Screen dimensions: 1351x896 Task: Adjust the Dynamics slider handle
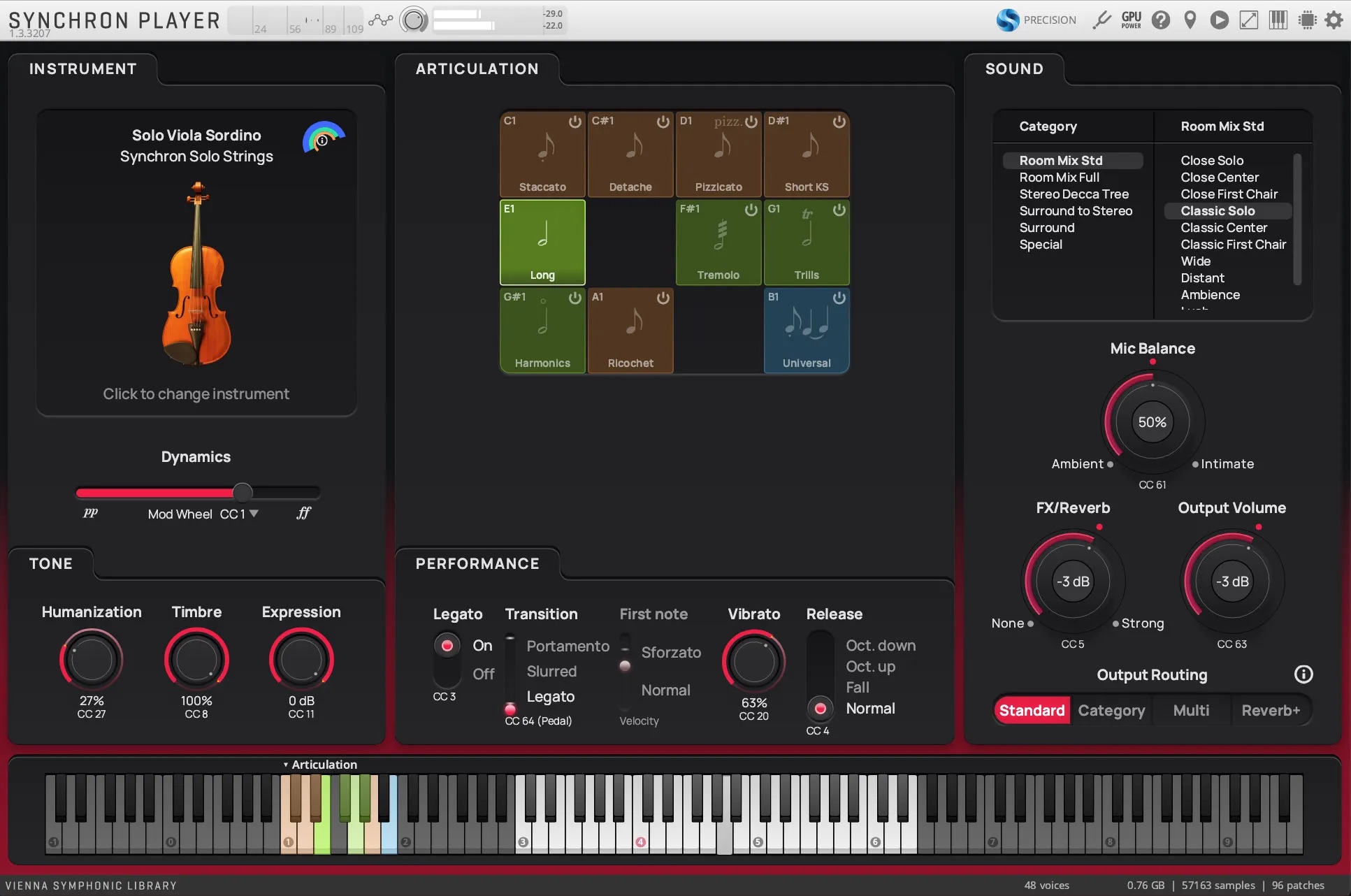pos(242,492)
